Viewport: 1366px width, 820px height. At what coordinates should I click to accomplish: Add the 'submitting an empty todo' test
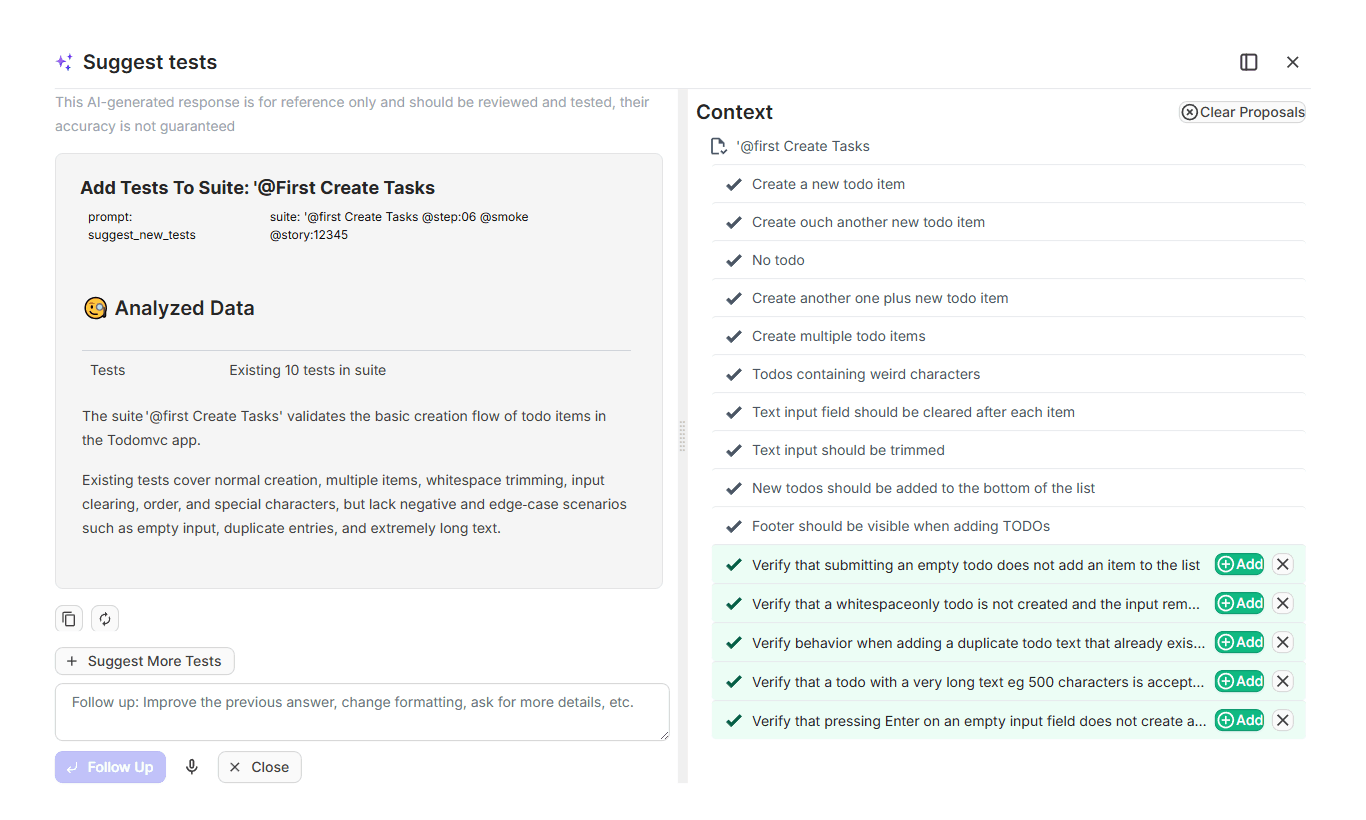pyautogui.click(x=1239, y=565)
